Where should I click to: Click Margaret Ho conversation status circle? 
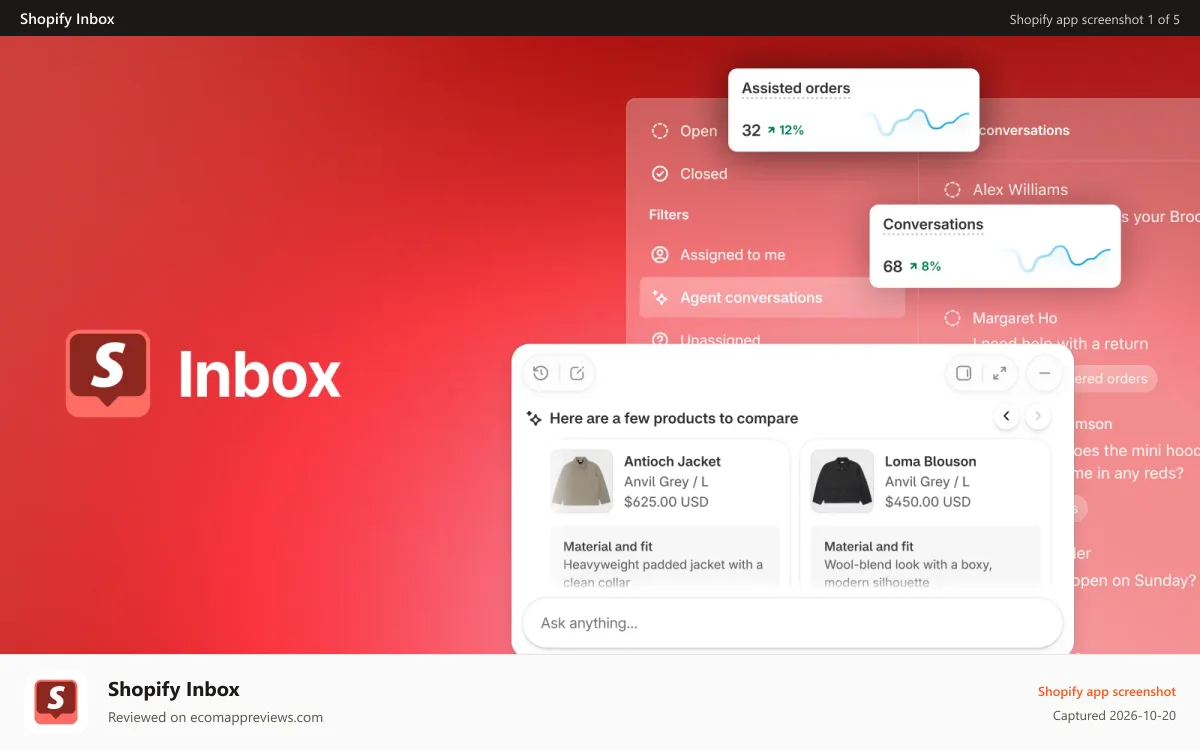coord(952,318)
